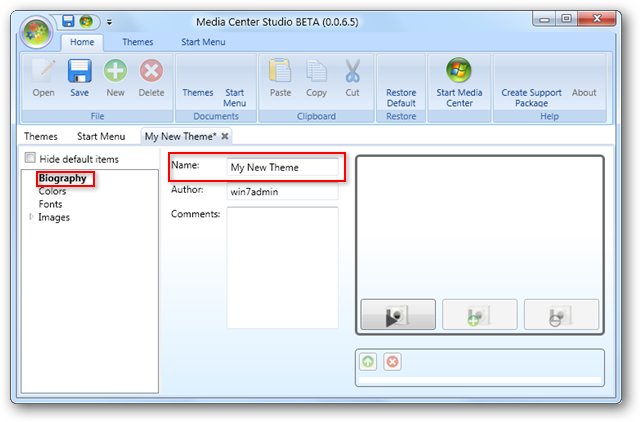This screenshot has height=422, width=640.
Task: Switch to the Start Menu ribbon tab
Action: tap(203, 42)
